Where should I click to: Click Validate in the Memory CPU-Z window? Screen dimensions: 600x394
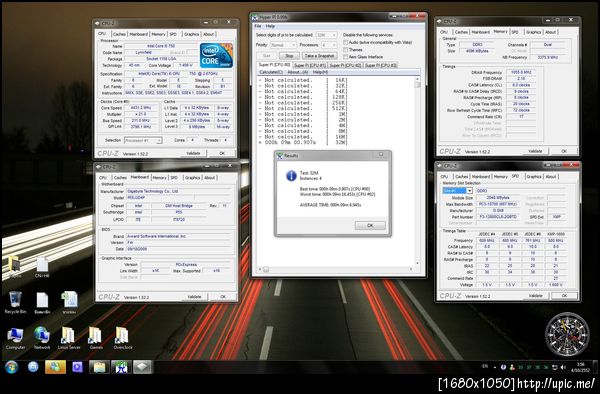(535, 151)
